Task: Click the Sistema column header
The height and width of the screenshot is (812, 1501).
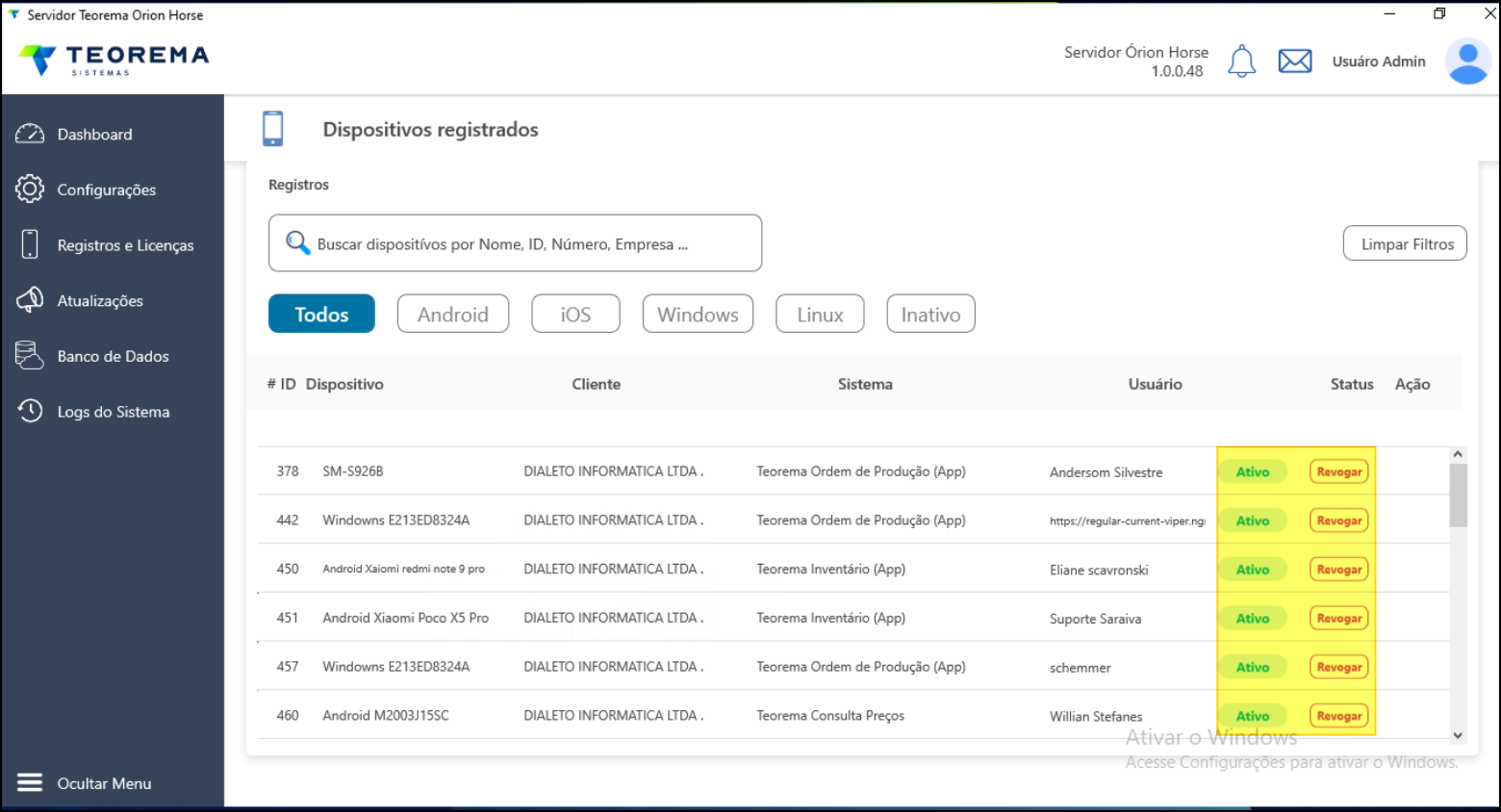Action: click(x=865, y=384)
